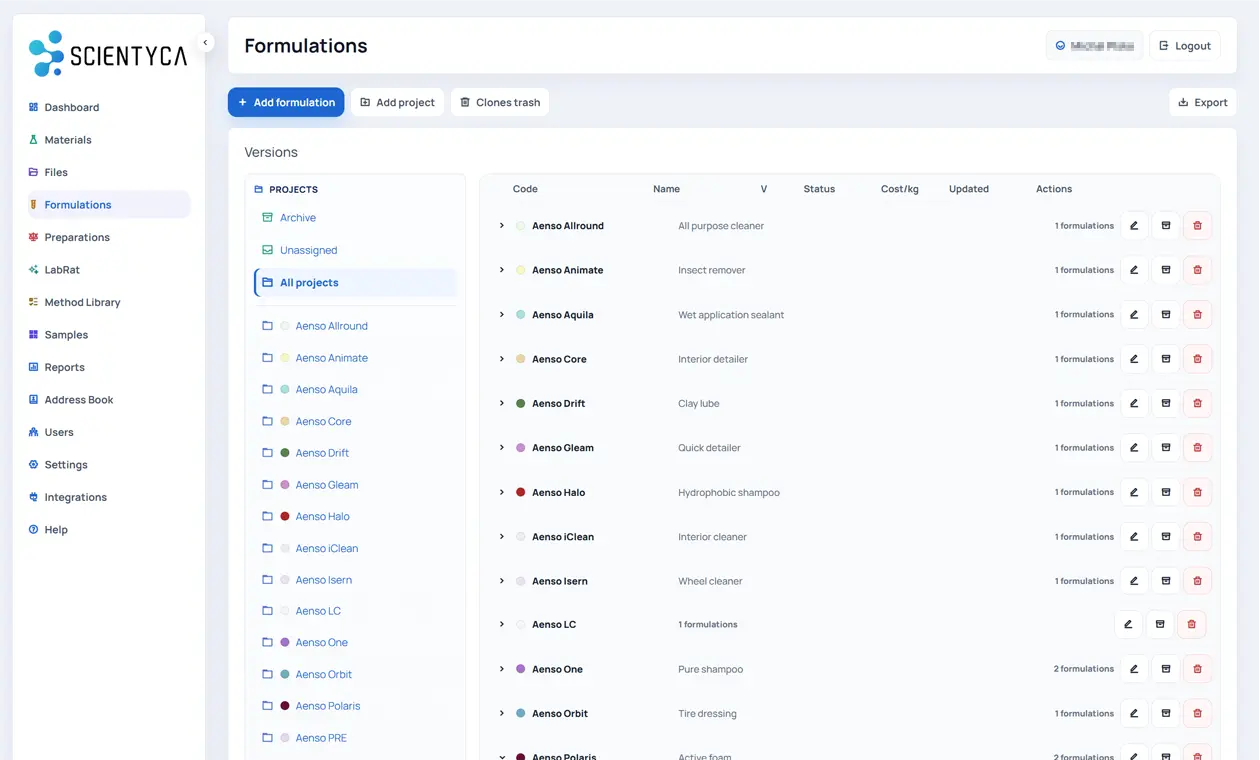Archive the Aenso Core project
The image size is (1260, 760).
(1166, 359)
